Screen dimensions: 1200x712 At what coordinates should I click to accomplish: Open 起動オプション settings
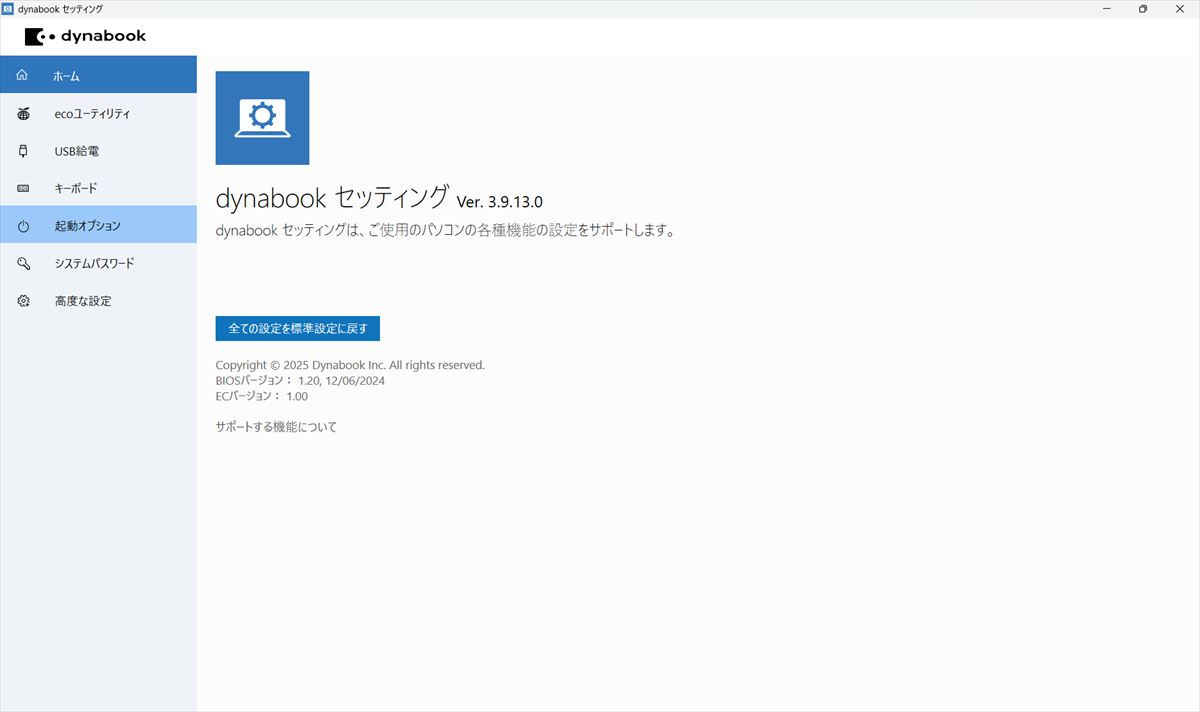pyautogui.click(x=98, y=225)
